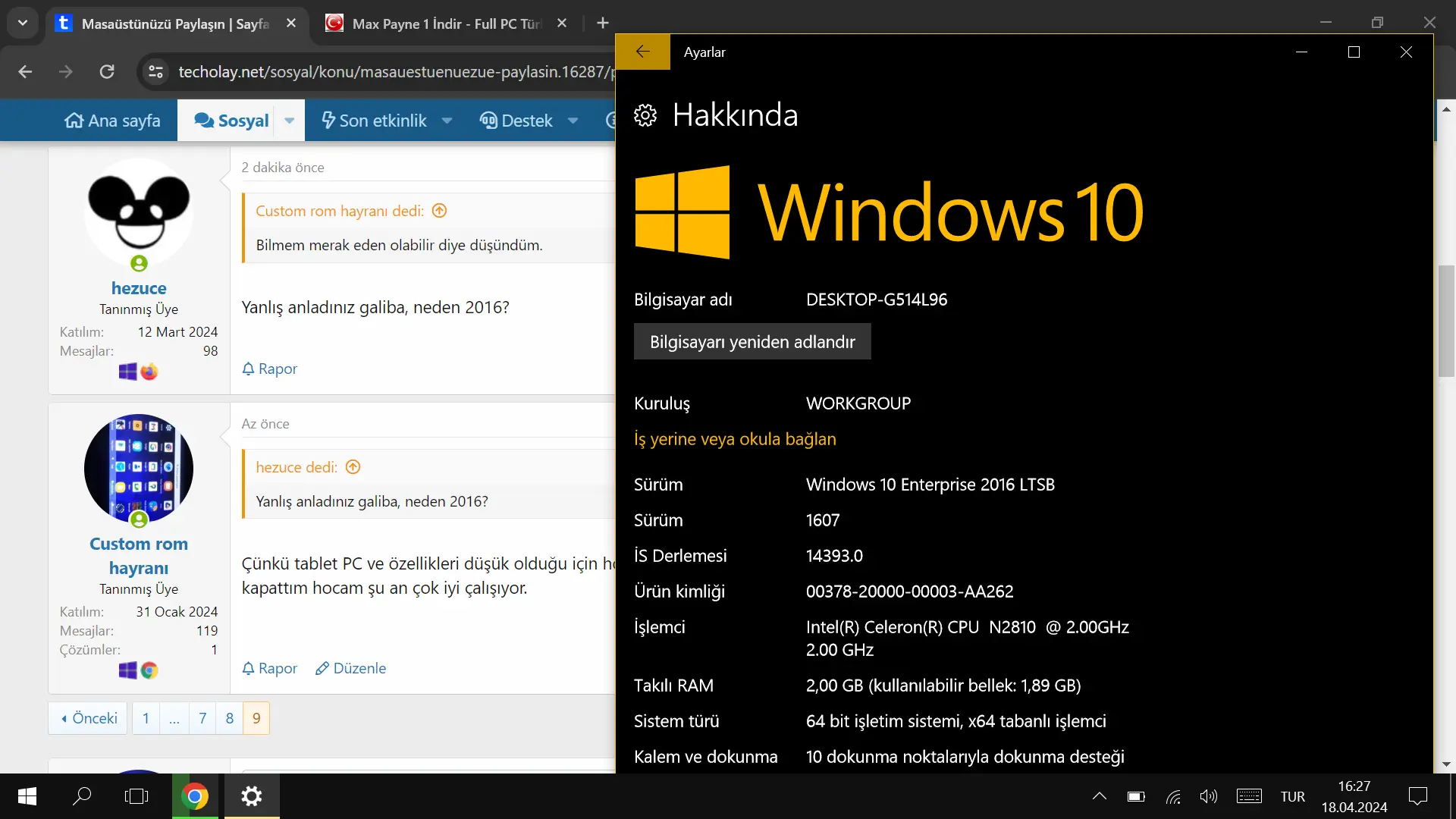Select computer name DESKTOP-G514L96 text
Viewport: 1456px width, 819px height.
point(877,300)
